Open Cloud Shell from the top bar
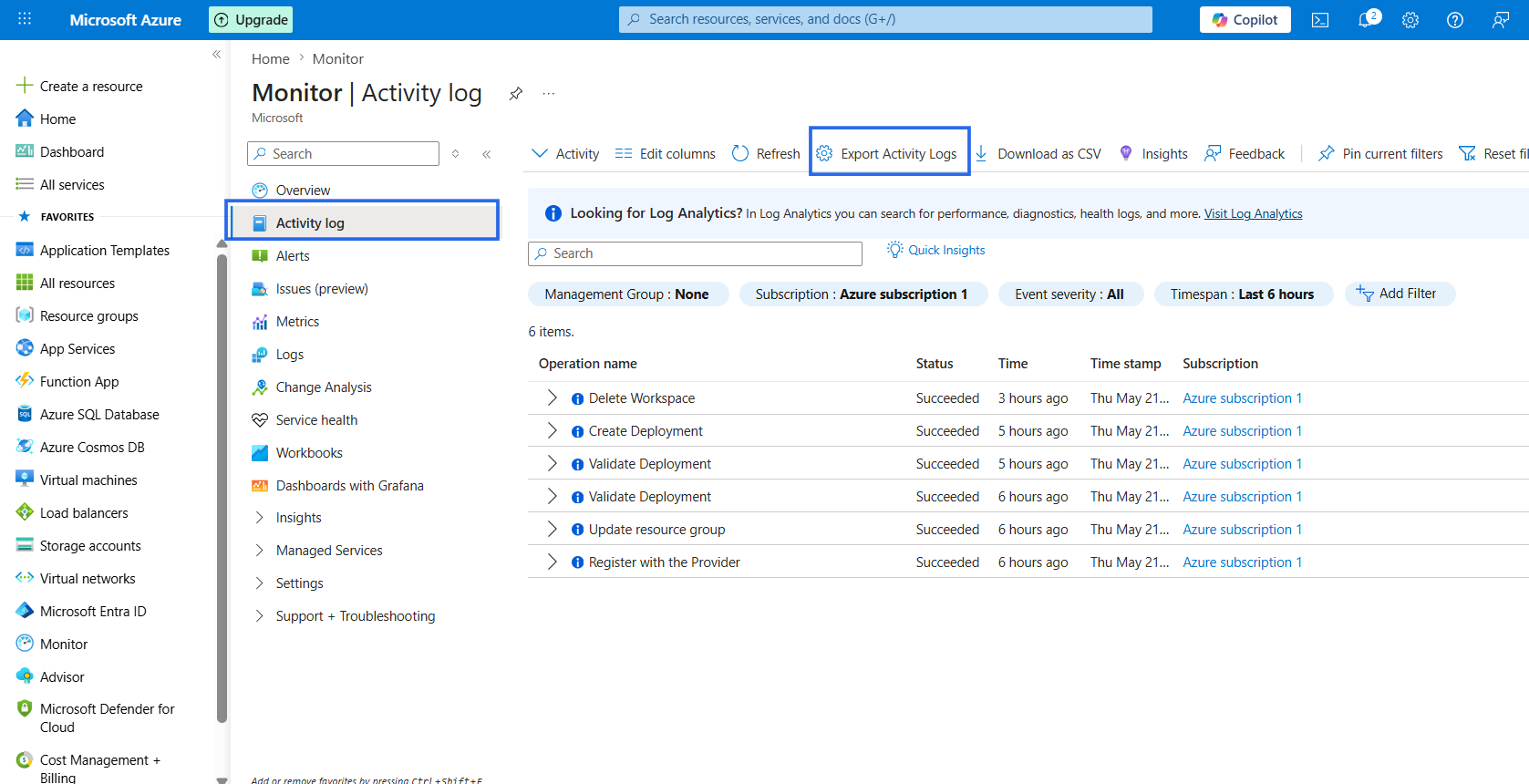Image resolution: width=1529 pixels, height=784 pixels. (x=1320, y=20)
